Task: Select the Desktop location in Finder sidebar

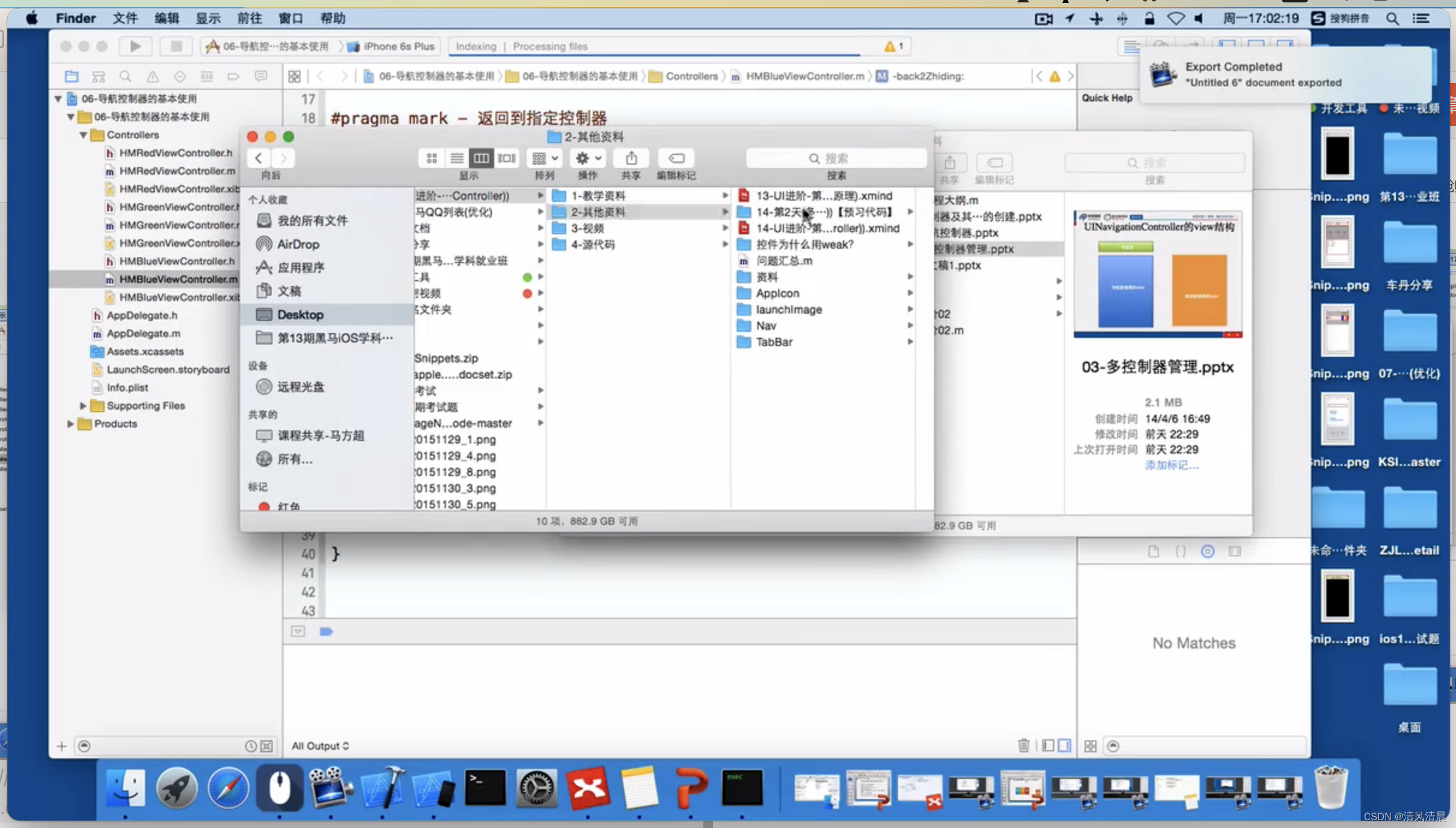Action: click(x=300, y=314)
